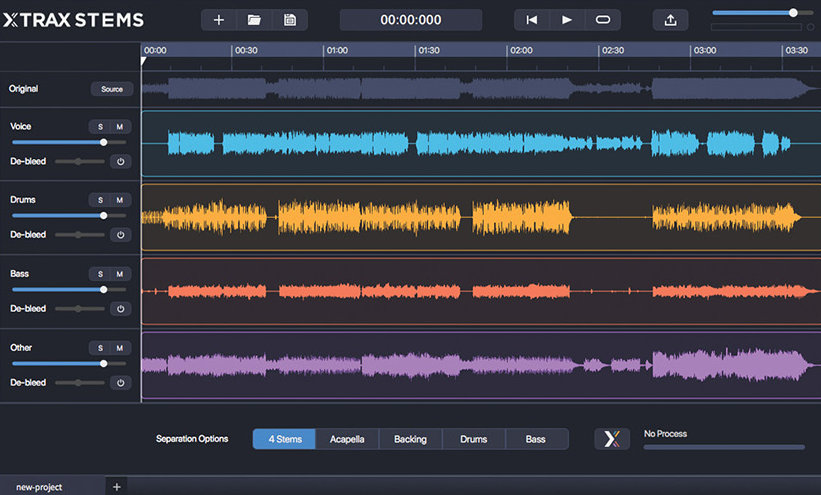This screenshot has width=821, height=495.
Task: Open a project with the folder icon
Action: 254,20
